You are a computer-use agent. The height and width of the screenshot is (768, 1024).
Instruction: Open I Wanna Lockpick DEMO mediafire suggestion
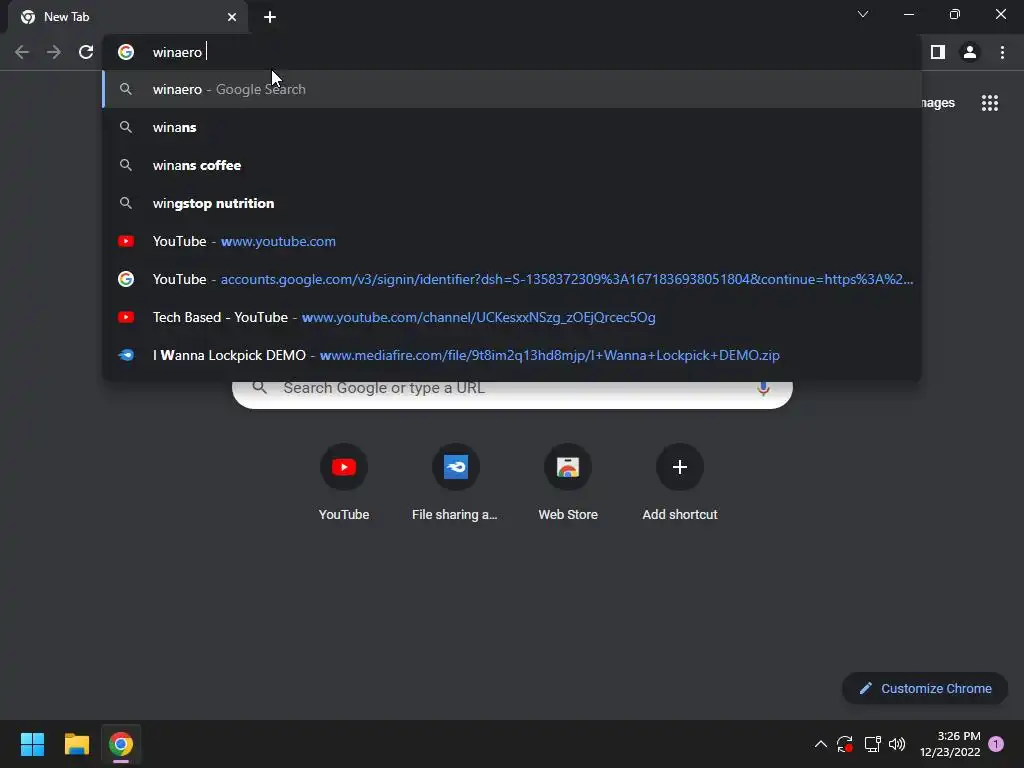click(x=512, y=355)
